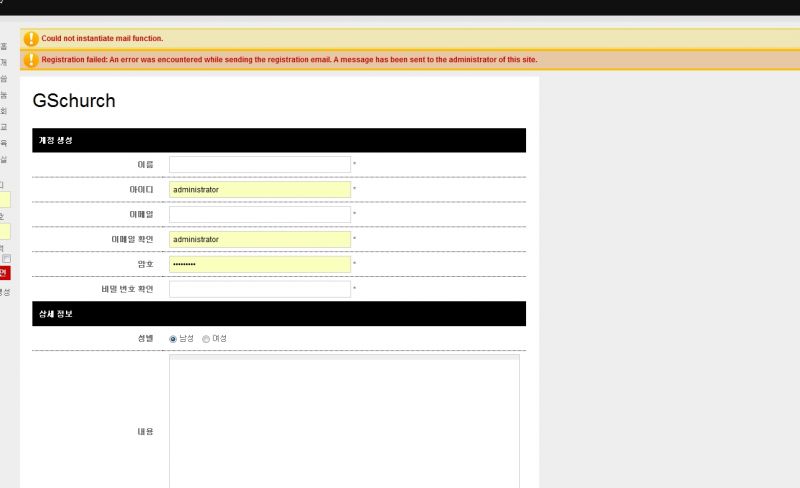
Task: Click the 비밀 번호 확인 field label
Action: click(x=127, y=289)
